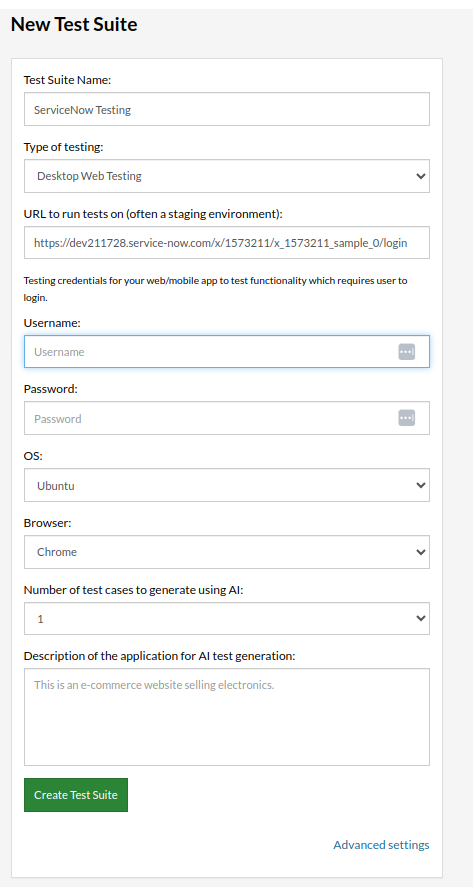Expand the number of test cases dropdown
The image size is (473, 887).
(226, 618)
